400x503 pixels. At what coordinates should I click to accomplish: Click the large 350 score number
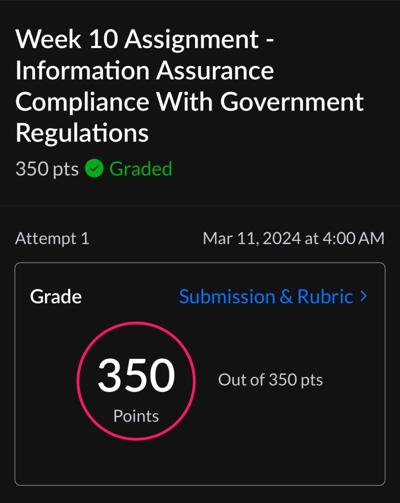[x=136, y=375]
